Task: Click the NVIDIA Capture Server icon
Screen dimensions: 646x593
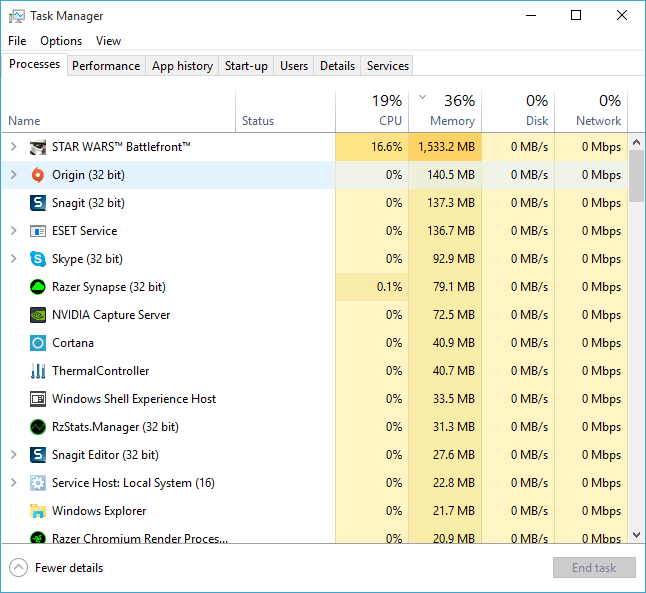Action: click(38, 315)
